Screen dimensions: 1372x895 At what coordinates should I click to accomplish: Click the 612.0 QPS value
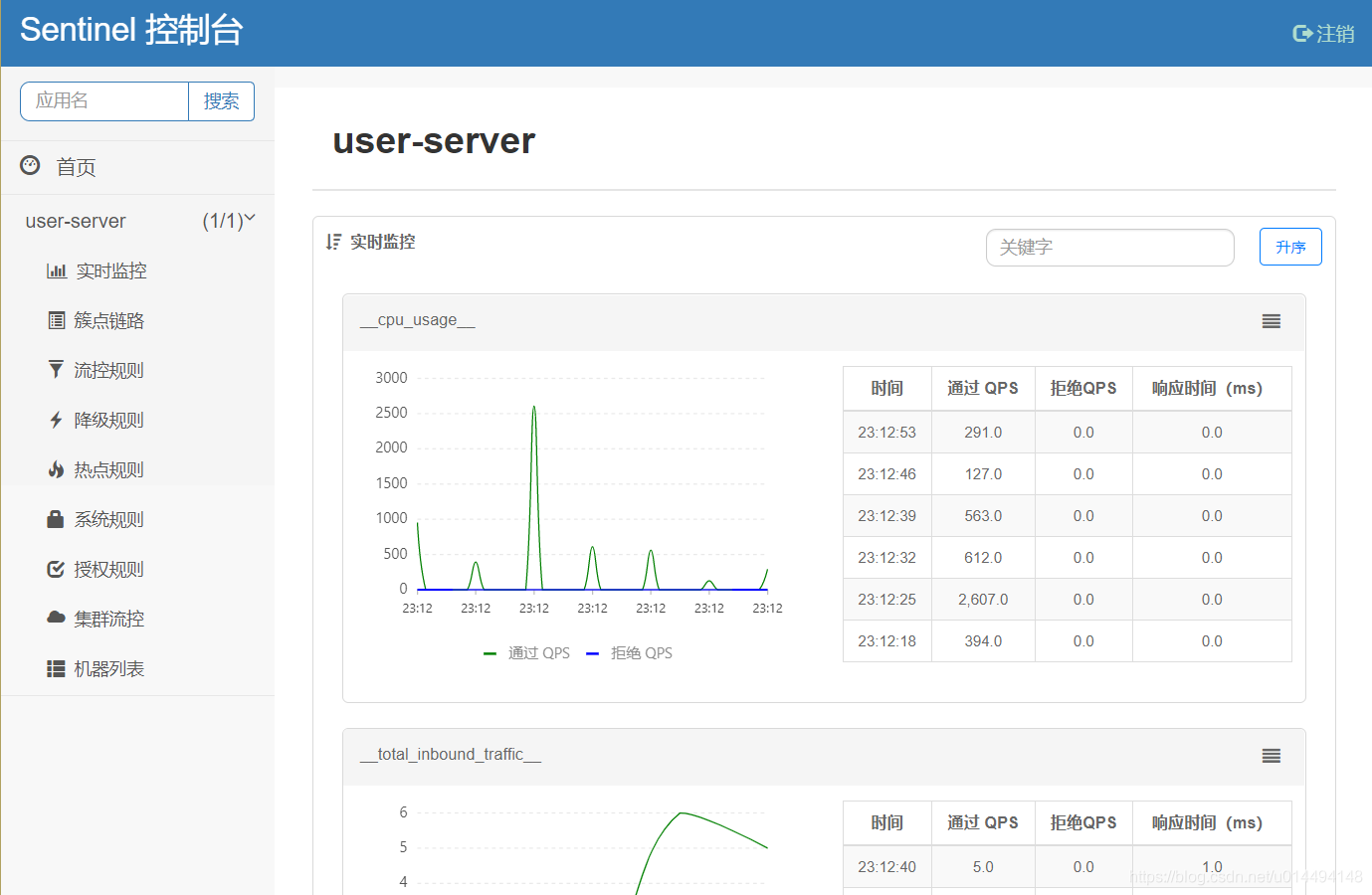point(983,558)
